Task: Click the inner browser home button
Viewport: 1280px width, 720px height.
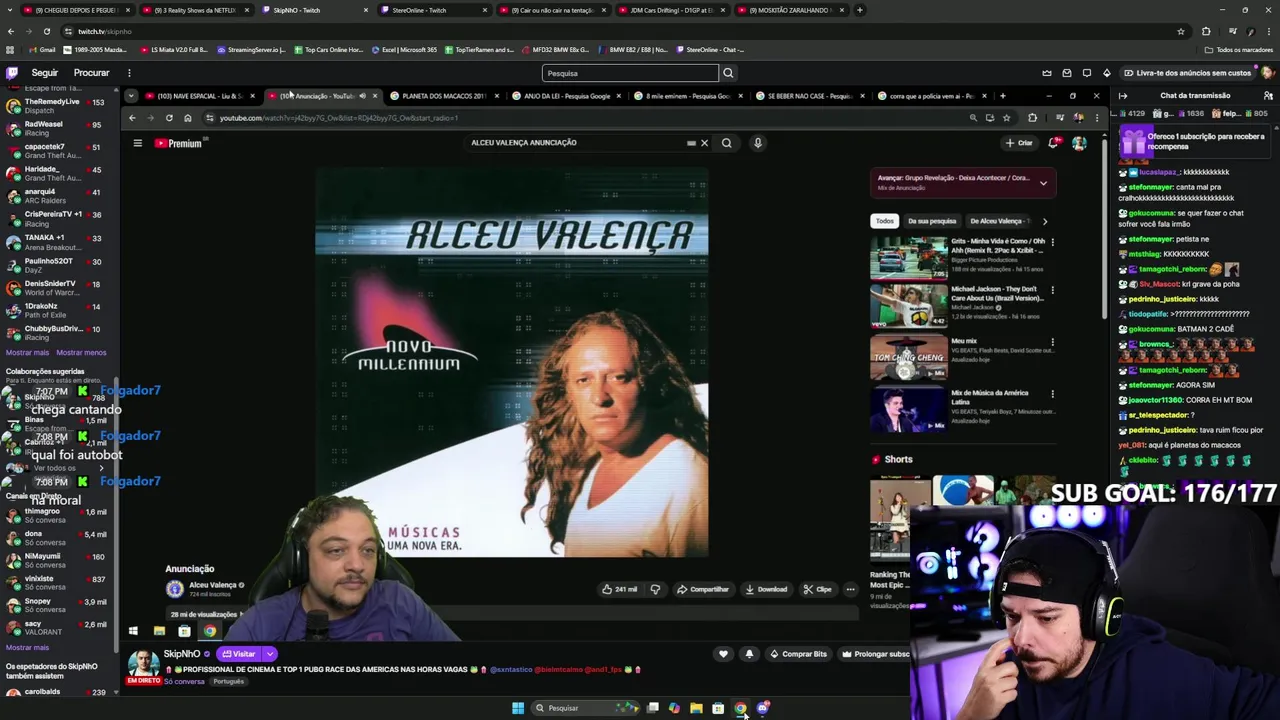Action: 187,118
